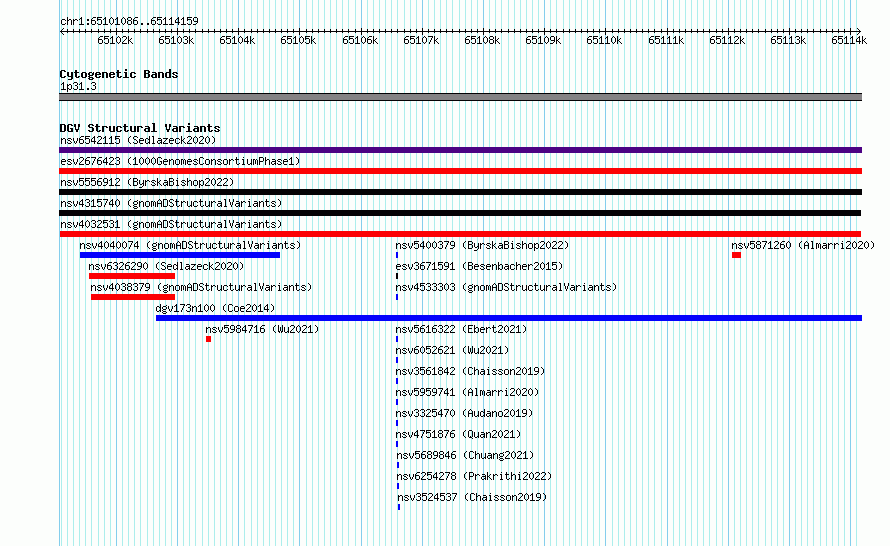The height and width of the screenshot is (546, 890).
Task: Click the nsv6542115 (Sedlazeck2020) variant label
Action: pyautogui.click(x=138, y=140)
